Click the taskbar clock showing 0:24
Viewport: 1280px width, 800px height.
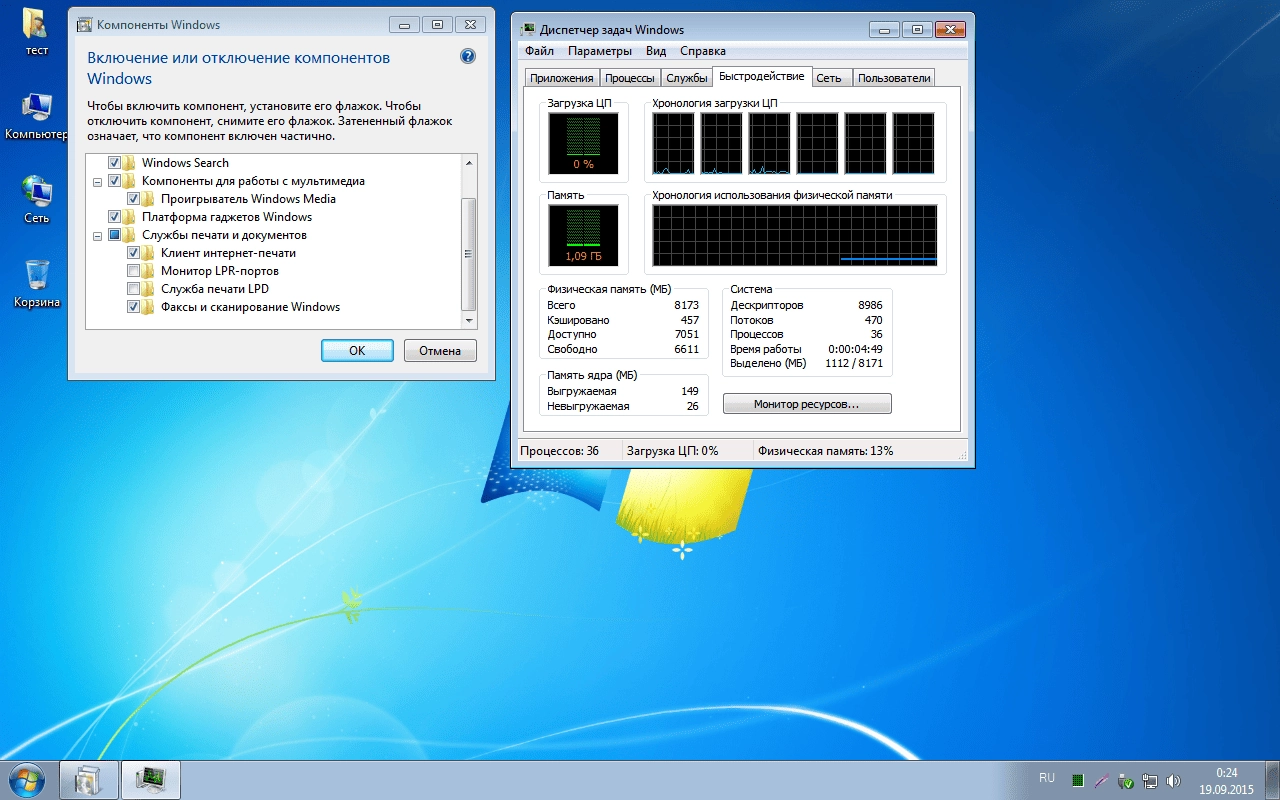click(1226, 780)
